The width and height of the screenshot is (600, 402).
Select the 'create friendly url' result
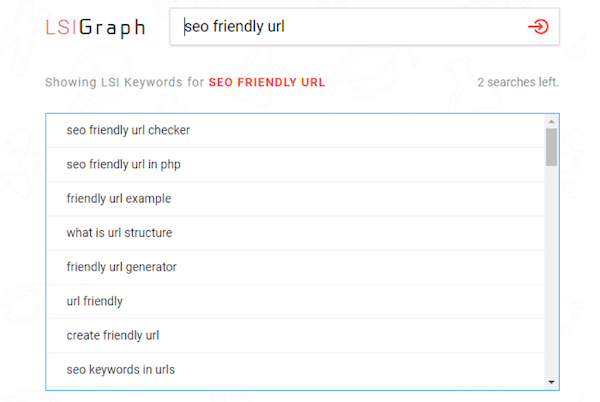tap(113, 335)
